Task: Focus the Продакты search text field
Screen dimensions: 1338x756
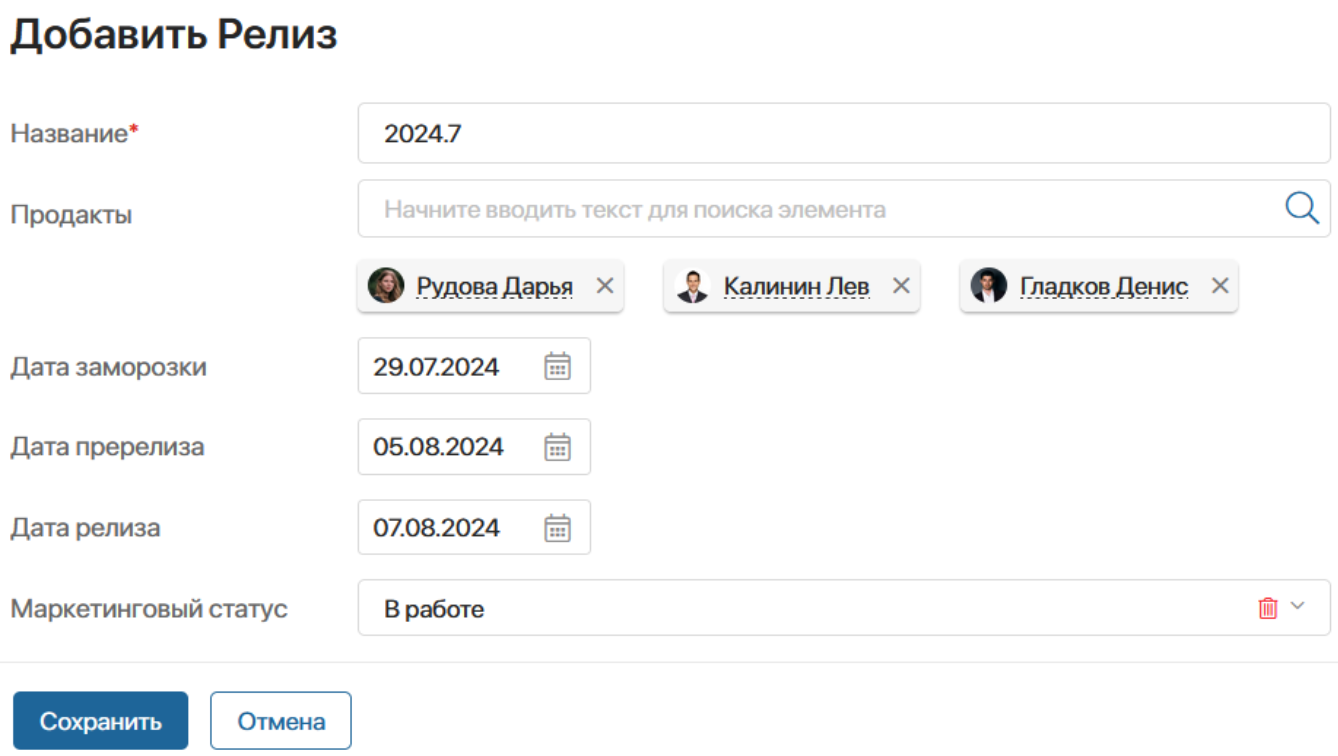Action: click(820, 209)
